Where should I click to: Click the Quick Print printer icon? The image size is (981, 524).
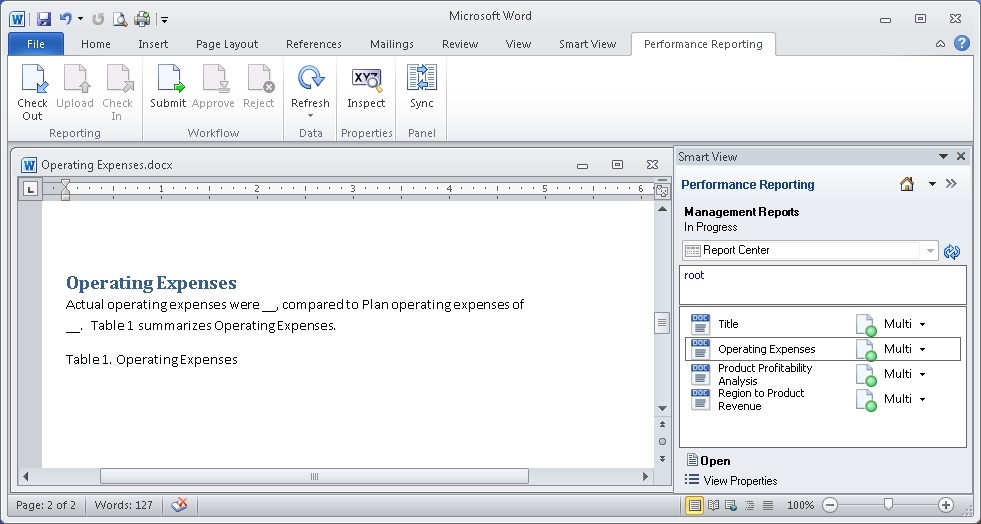pos(142,19)
